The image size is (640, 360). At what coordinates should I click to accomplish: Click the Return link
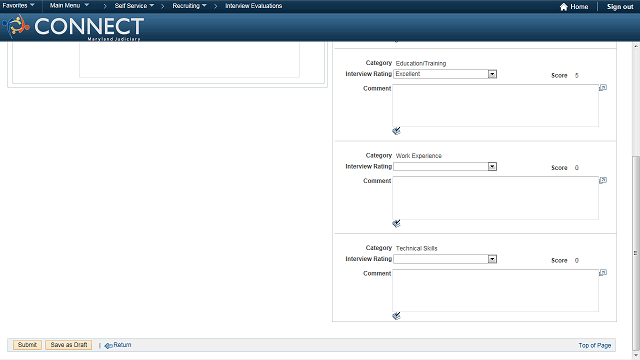point(118,345)
